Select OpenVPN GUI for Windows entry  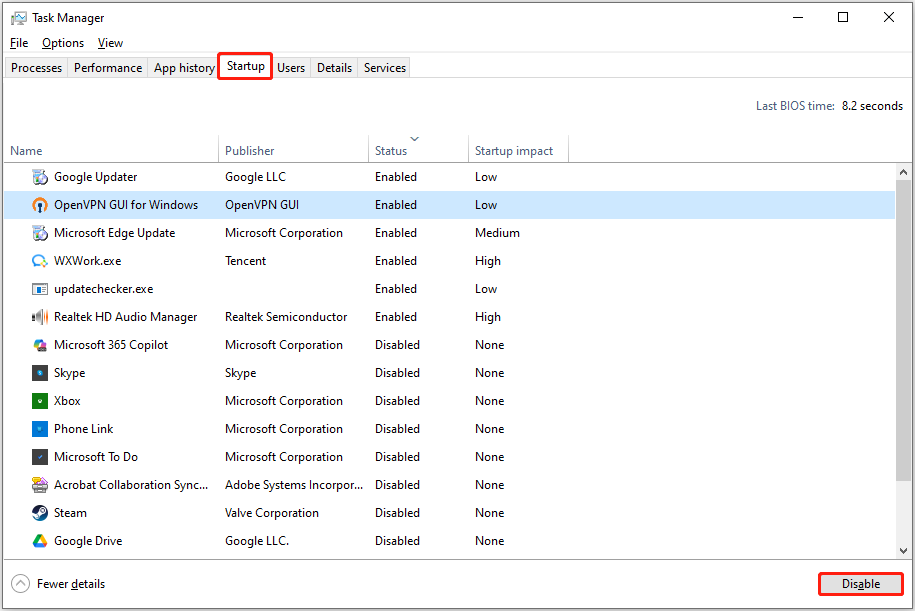click(x=126, y=205)
